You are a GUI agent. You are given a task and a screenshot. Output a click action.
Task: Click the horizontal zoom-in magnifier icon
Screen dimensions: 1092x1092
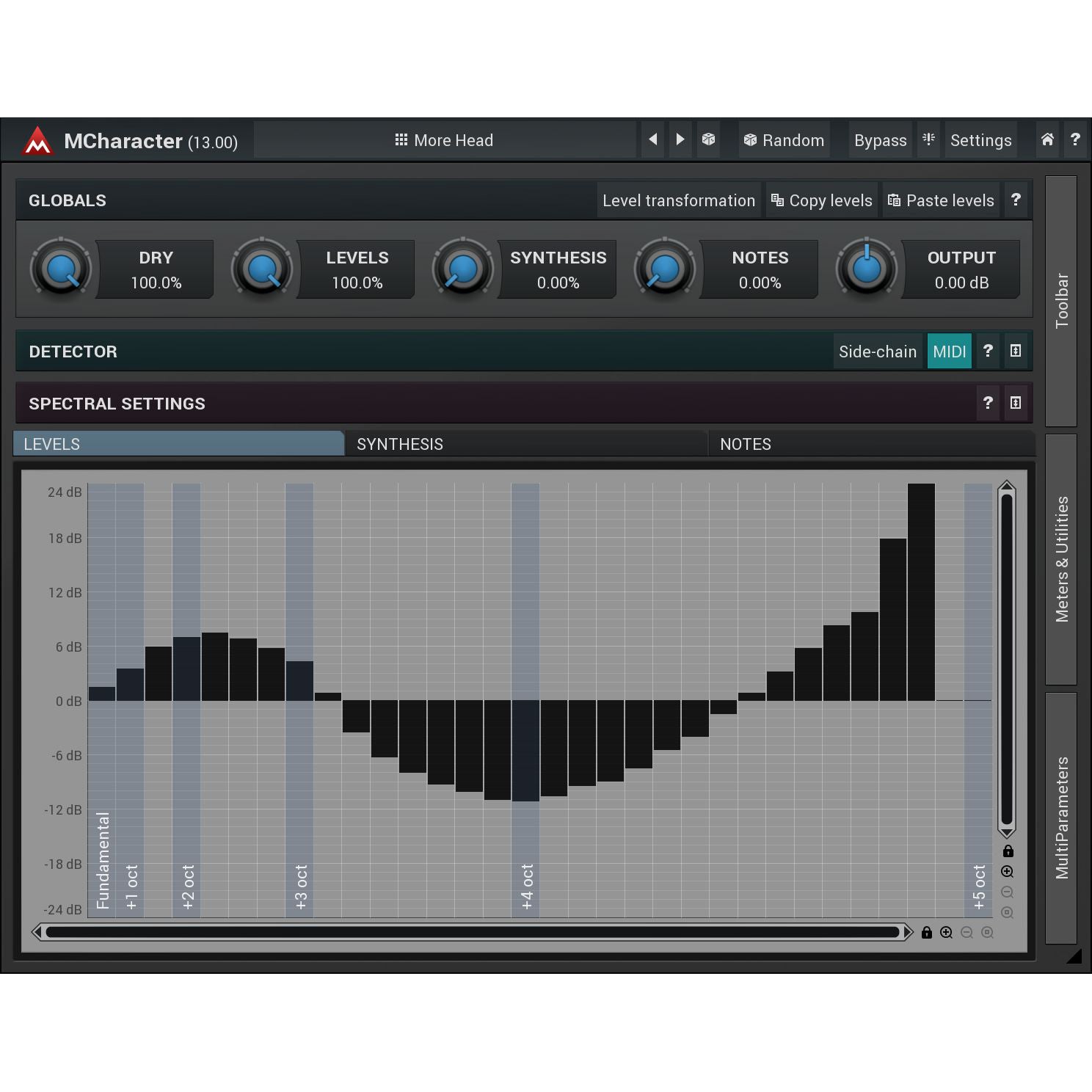tap(947, 932)
